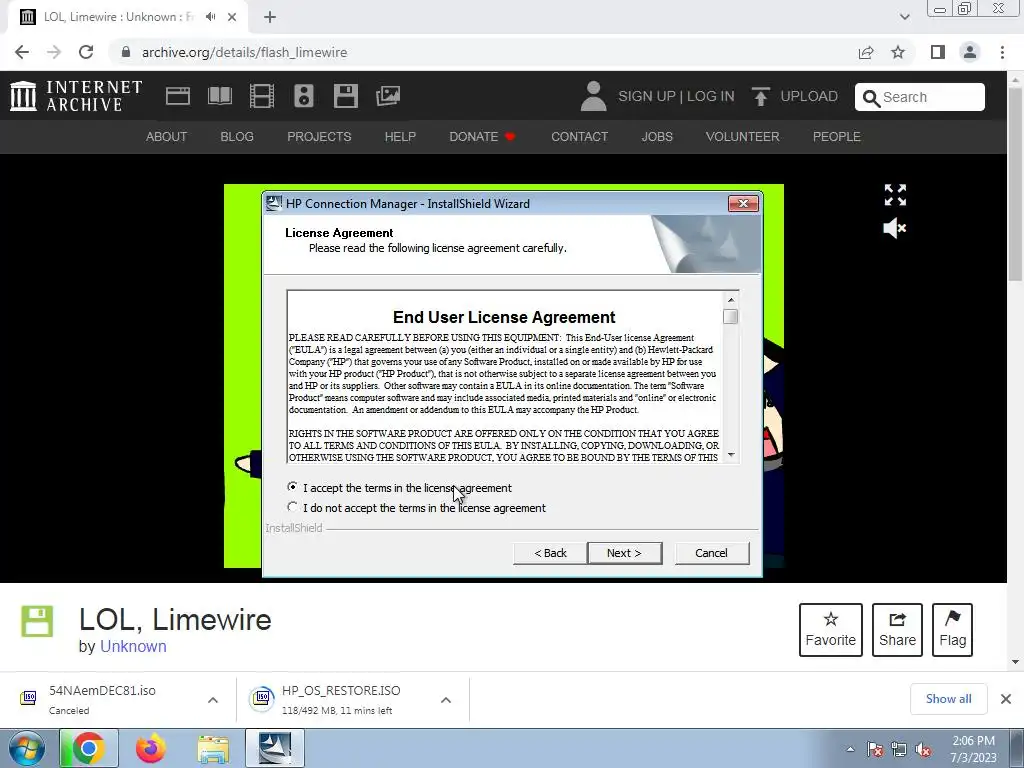Click the address bar URL
The image size is (1024, 768).
[x=244, y=52]
